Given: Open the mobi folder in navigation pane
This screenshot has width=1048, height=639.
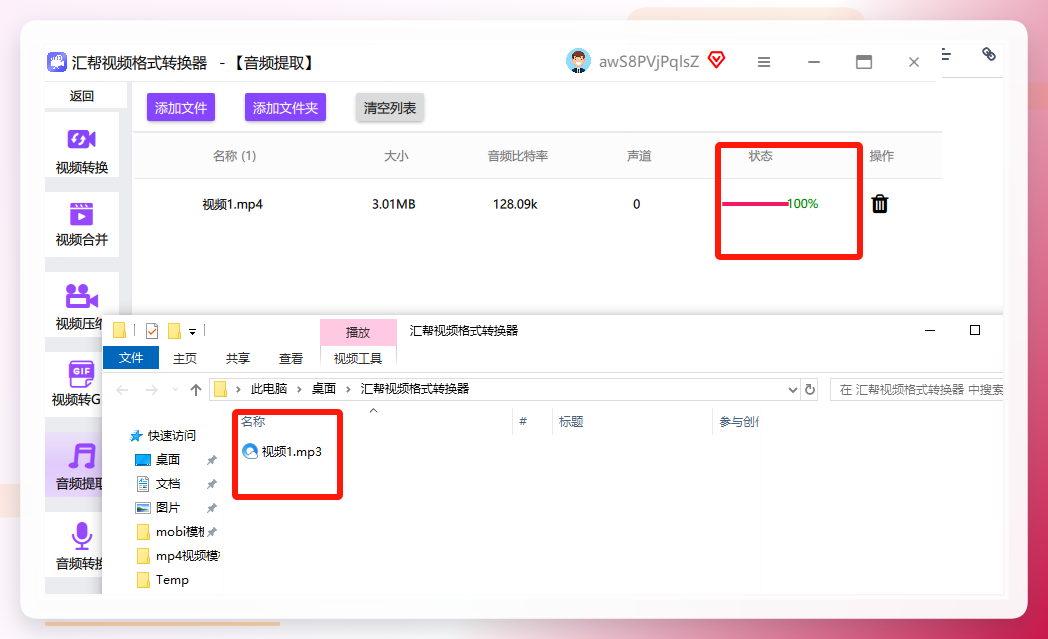Looking at the screenshot, I should (x=179, y=532).
